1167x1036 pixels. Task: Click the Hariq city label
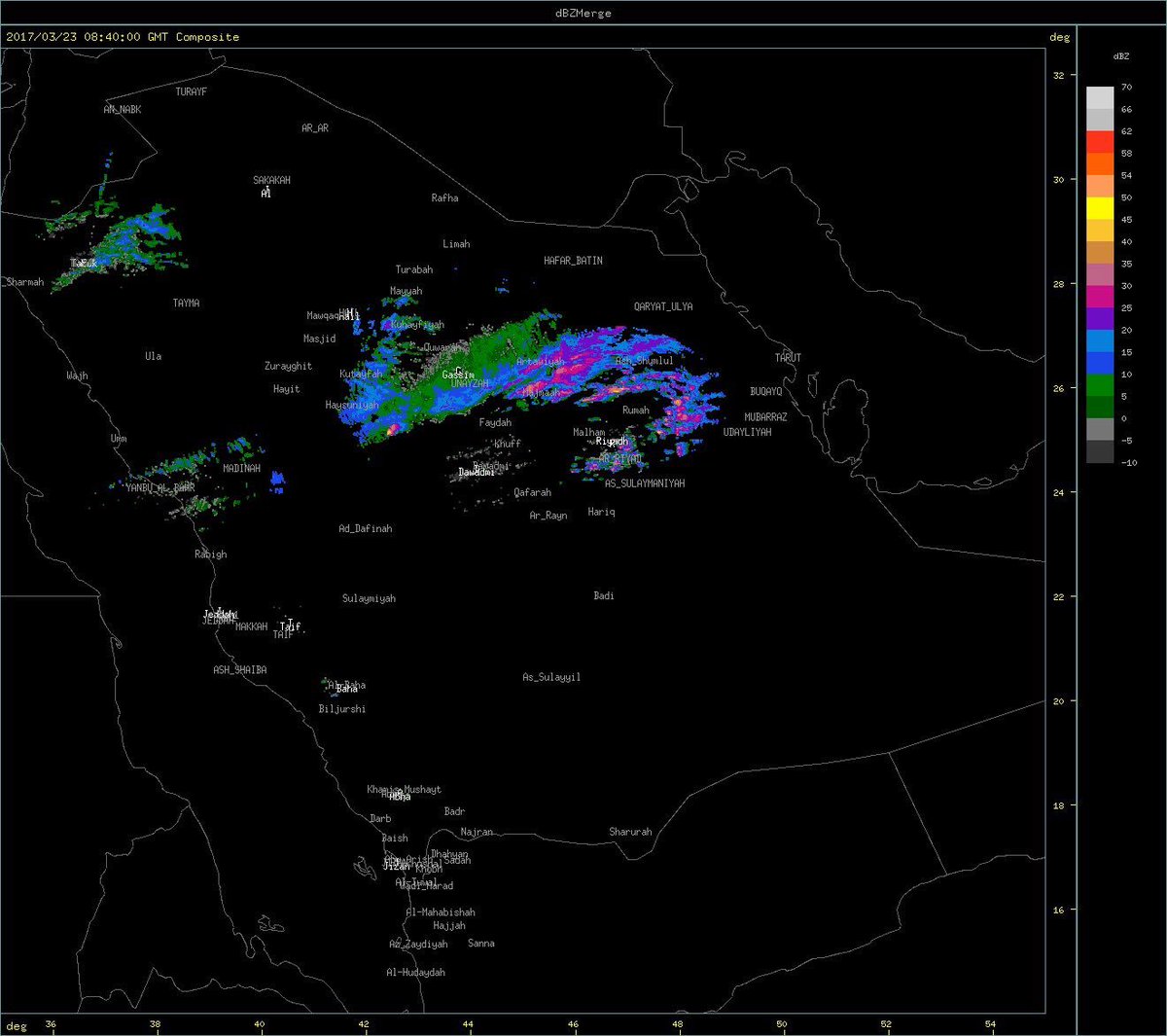coord(602,513)
